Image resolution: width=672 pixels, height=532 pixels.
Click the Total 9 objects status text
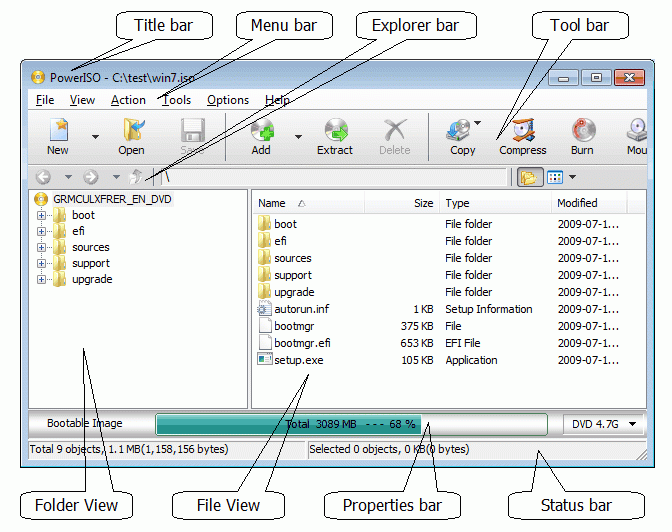[129, 449]
